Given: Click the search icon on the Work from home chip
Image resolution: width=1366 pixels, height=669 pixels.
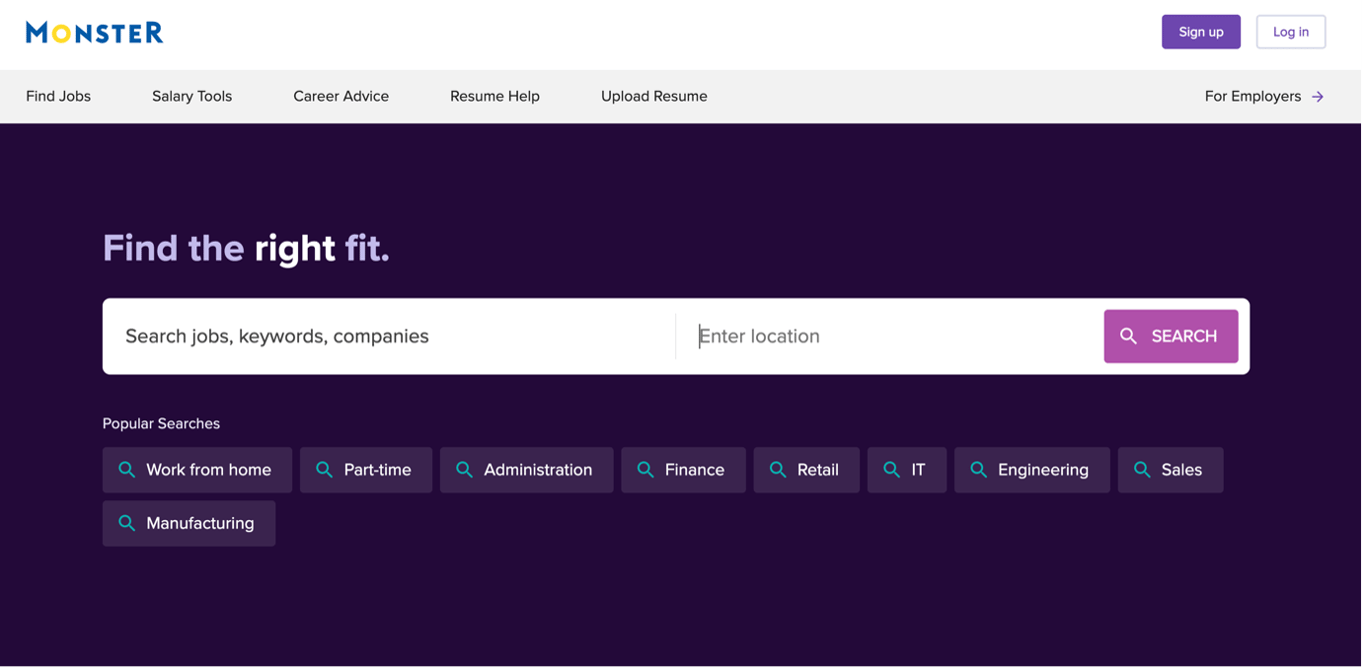Looking at the screenshot, I should pos(127,470).
